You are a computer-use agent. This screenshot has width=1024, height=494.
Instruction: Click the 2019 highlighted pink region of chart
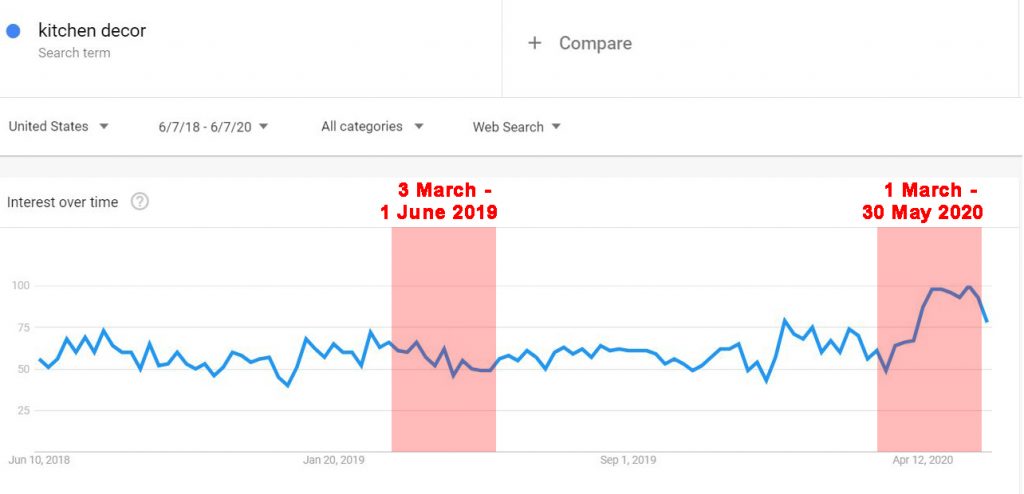(x=443, y=339)
